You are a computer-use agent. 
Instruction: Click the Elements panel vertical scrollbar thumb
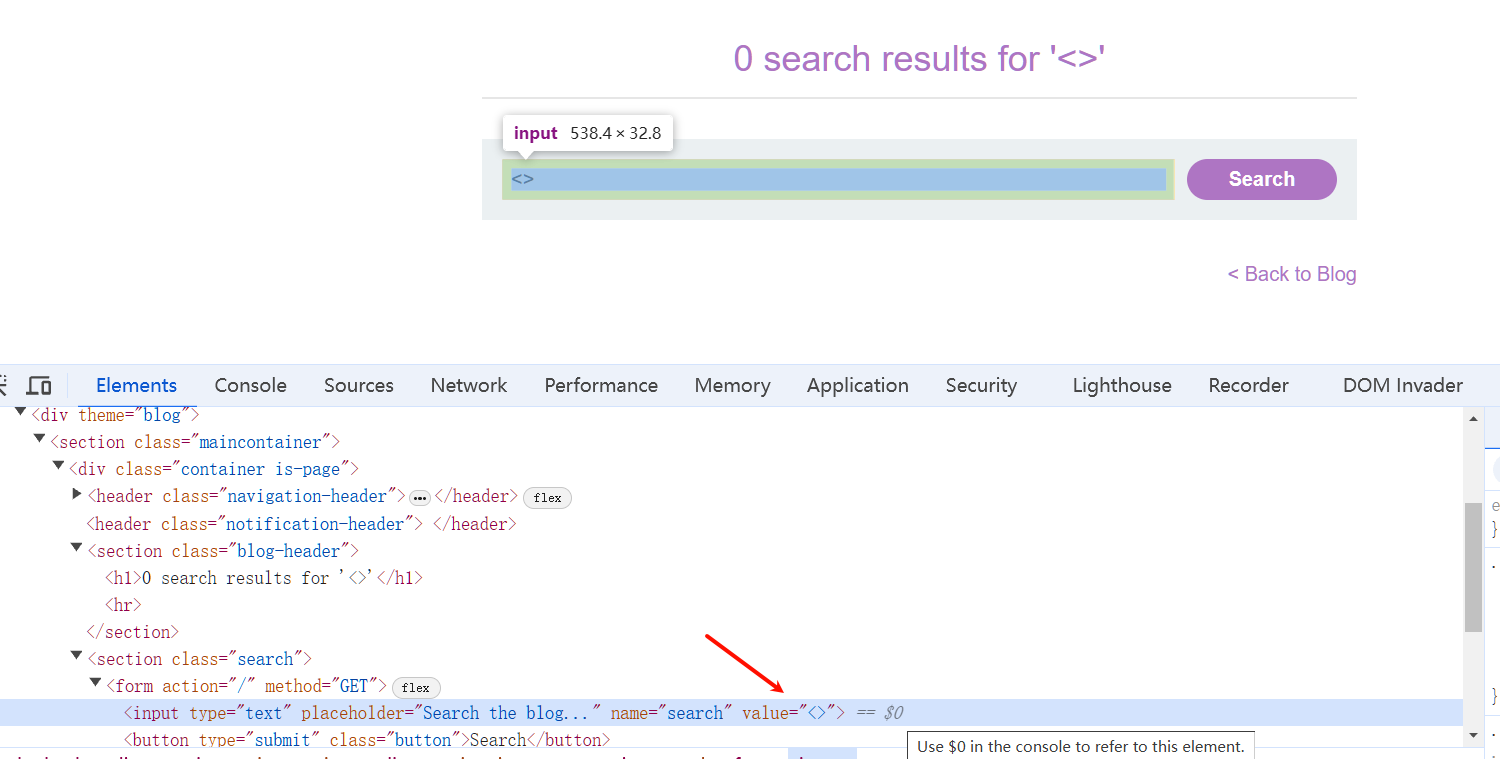point(1473,567)
